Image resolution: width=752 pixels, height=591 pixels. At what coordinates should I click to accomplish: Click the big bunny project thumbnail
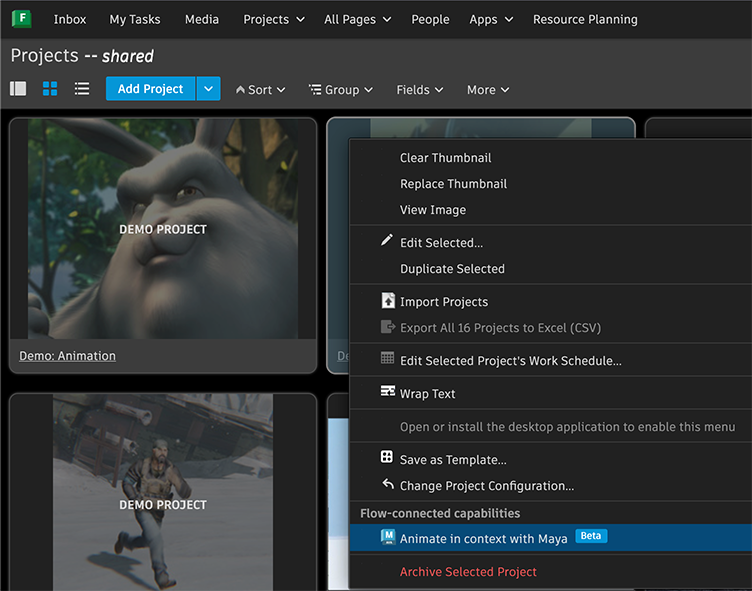tap(163, 229)
